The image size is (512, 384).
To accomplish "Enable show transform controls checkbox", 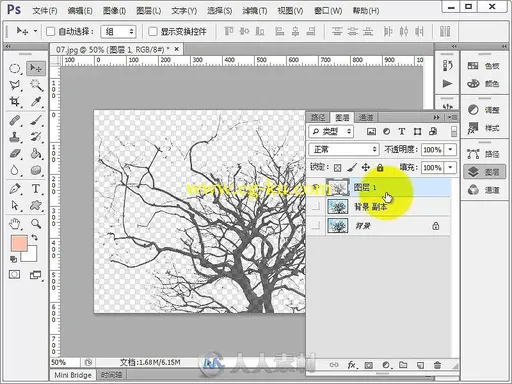I will tap(153, 32).
